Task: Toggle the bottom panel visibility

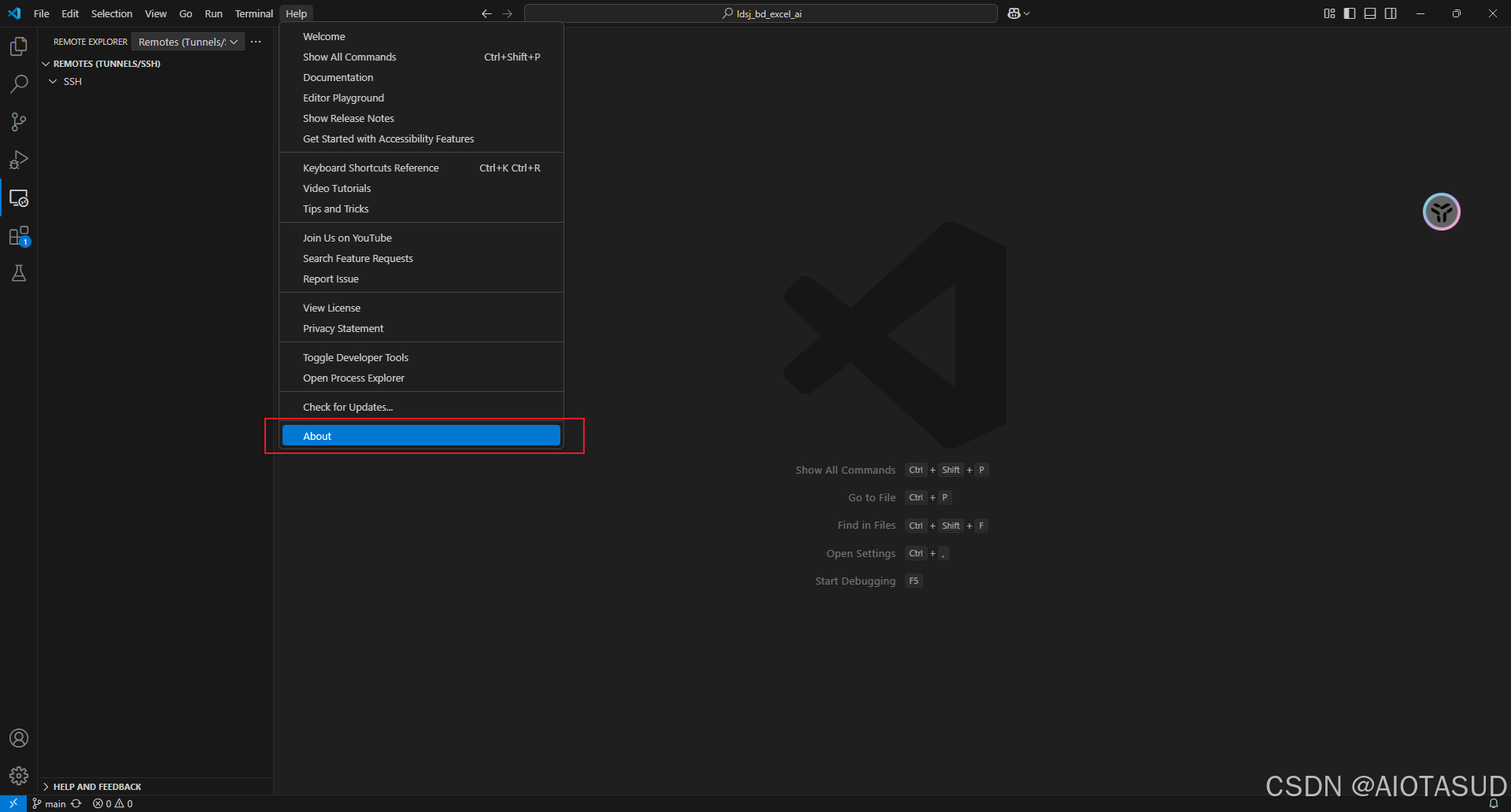Action: (x=1370, y=13)
